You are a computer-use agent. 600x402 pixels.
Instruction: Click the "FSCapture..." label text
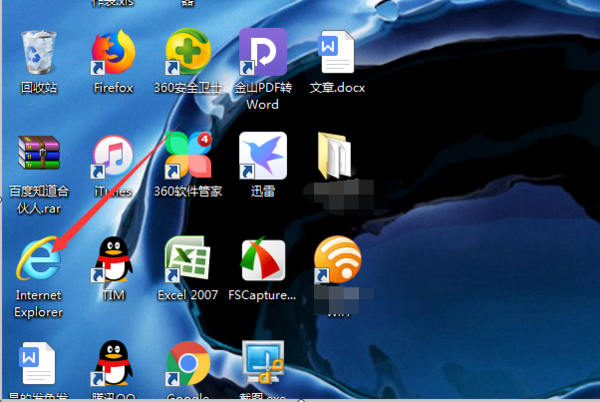click(x=262, y=295)
